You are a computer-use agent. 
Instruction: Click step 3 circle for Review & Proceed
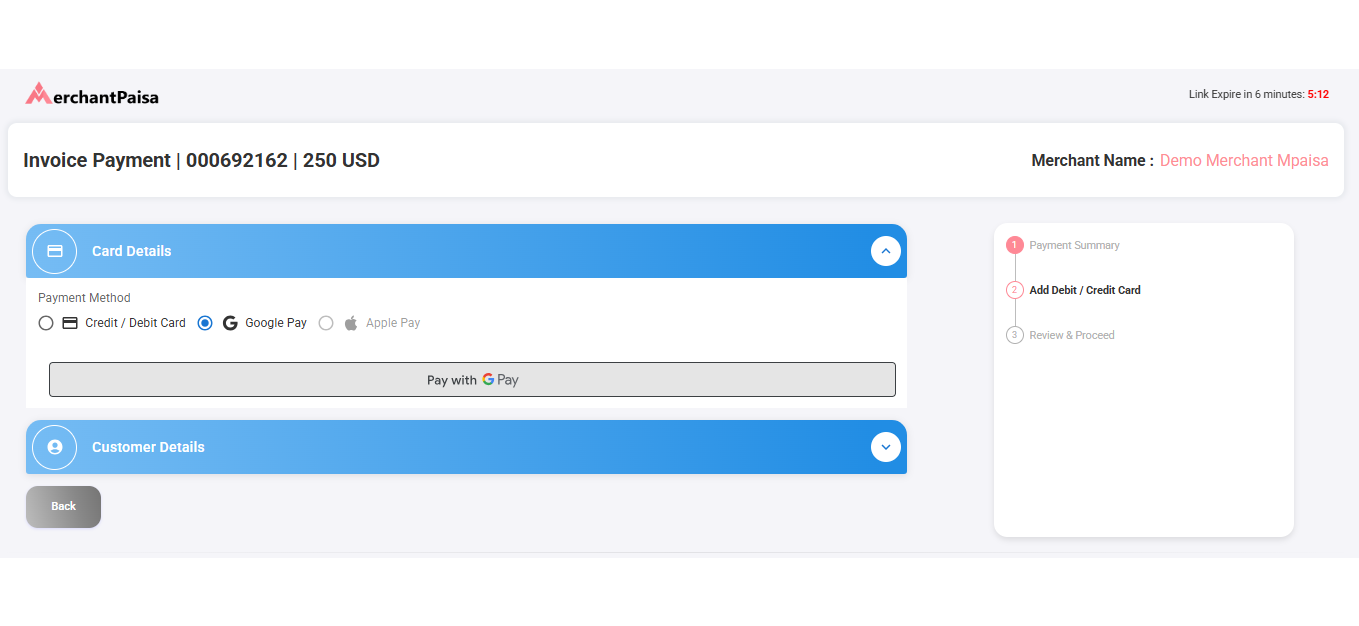click(1015, 335)
